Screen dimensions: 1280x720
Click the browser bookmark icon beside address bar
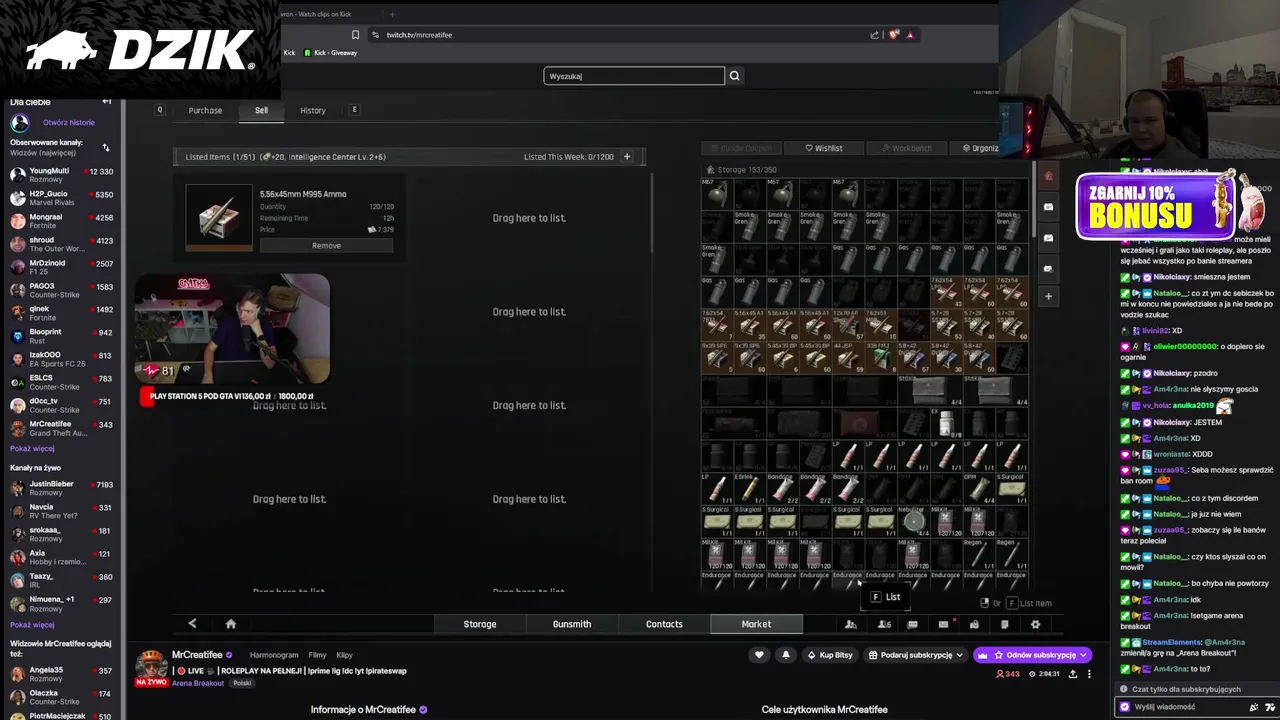tap(355, 35)
